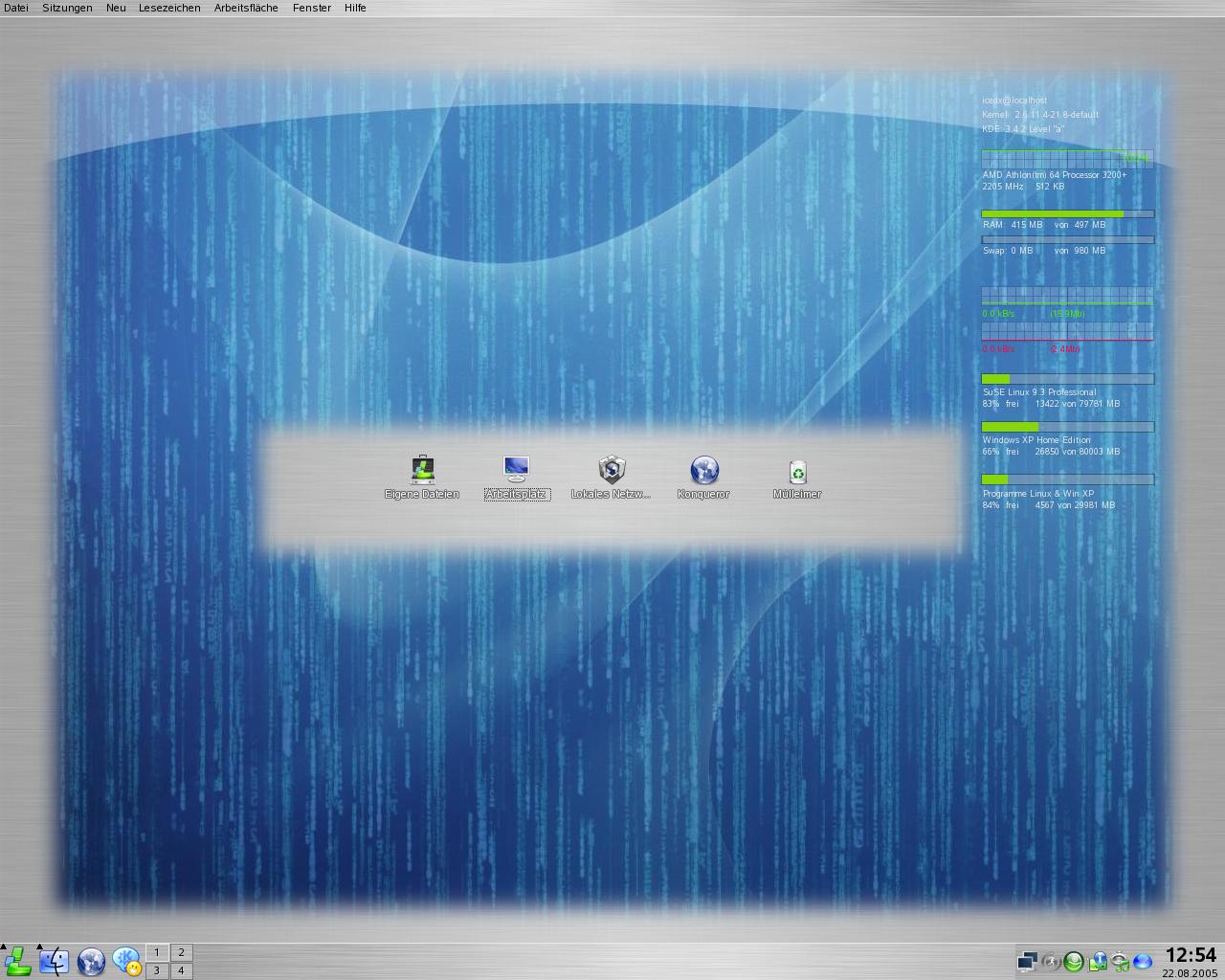
Task: Open the green SuSE start menu launcher
Action: (18, 961)
